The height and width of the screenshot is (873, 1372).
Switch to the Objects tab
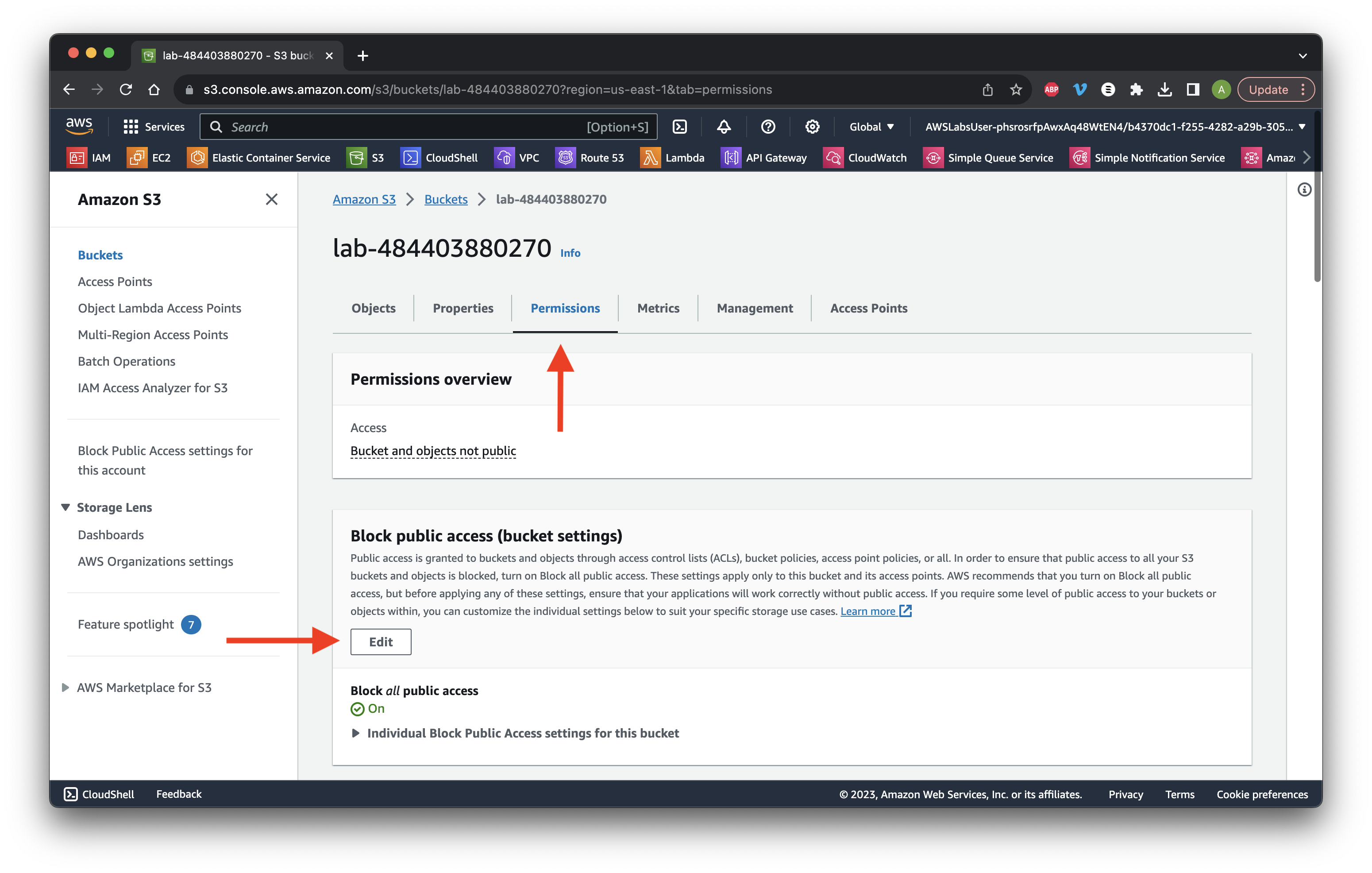click(x=373, y=308)
